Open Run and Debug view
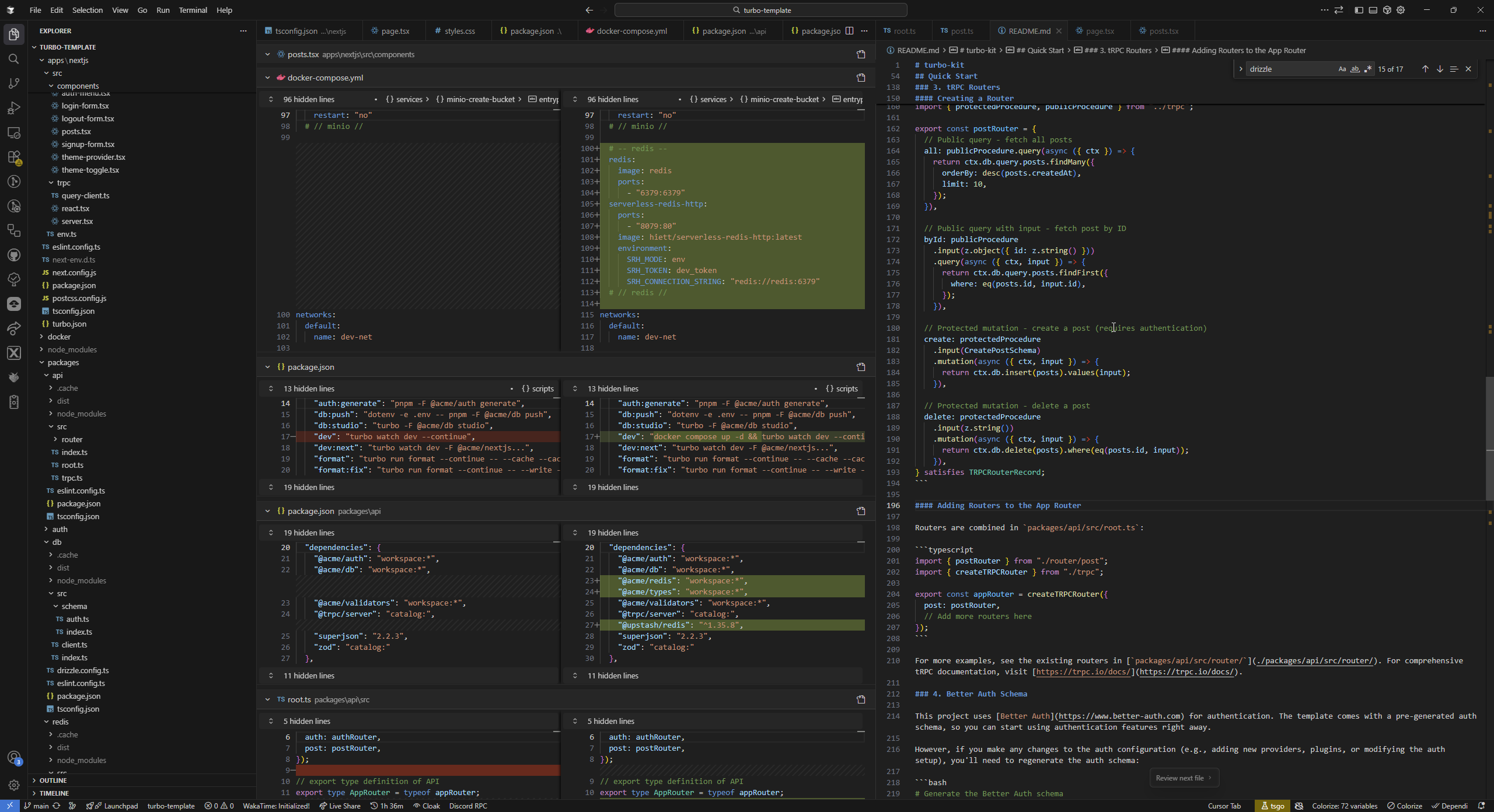Image resolution: width=1494 pixels, height=812 pixels. [14, 108]
